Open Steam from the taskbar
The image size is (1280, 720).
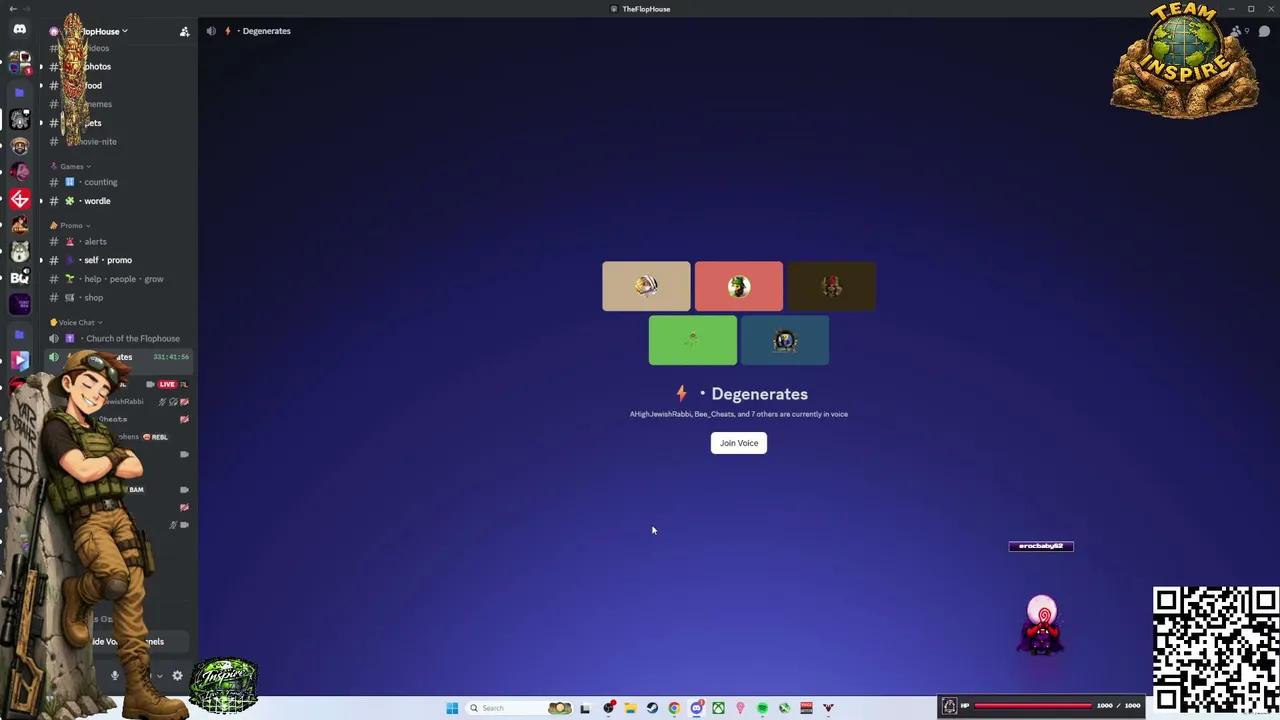point(652,708)
